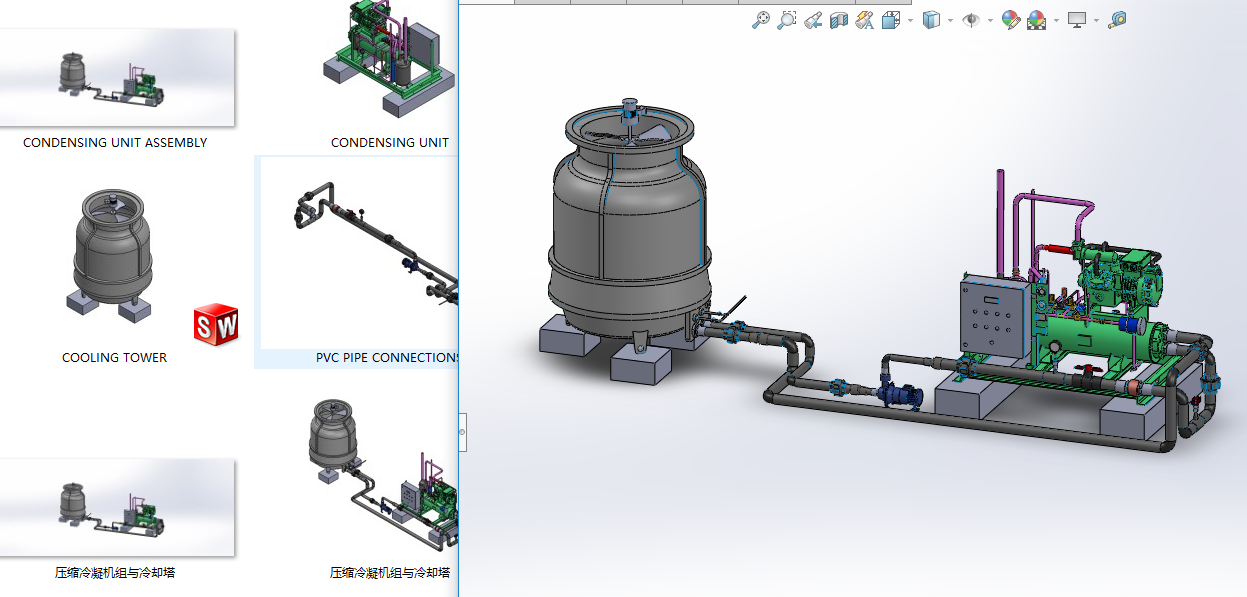Screen dimensions: 1247x597
Task: Click the panel collapse handle on viewport edge
Action: [x=462, y=432]
